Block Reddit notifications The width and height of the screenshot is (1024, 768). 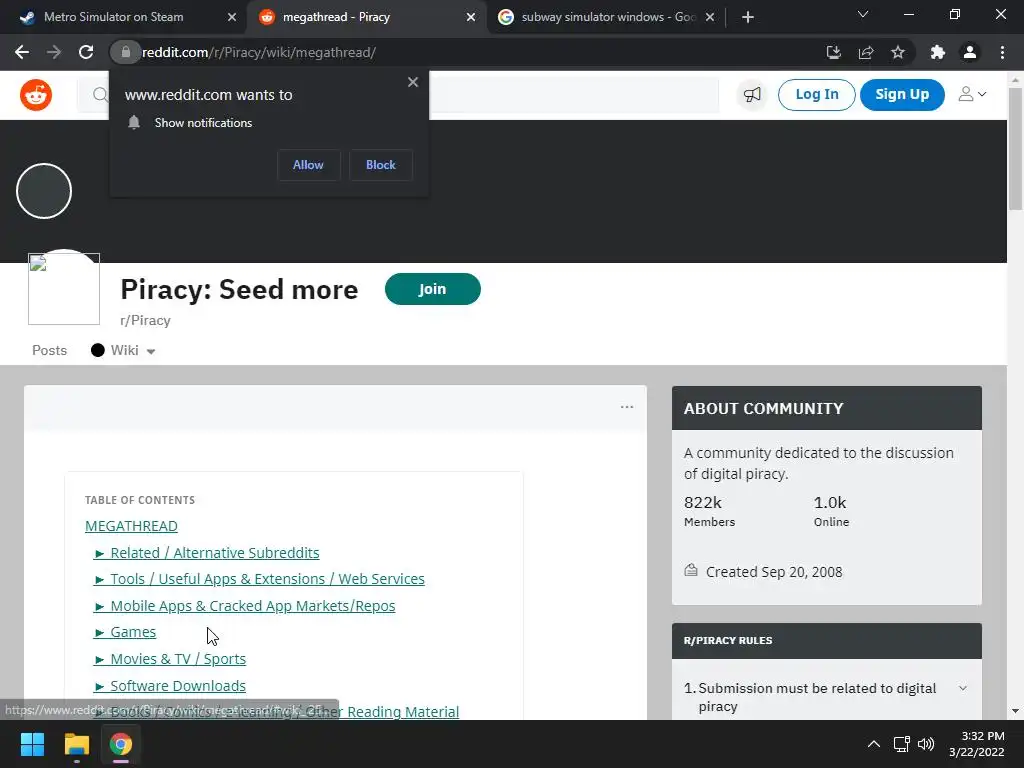coord(381,165)
